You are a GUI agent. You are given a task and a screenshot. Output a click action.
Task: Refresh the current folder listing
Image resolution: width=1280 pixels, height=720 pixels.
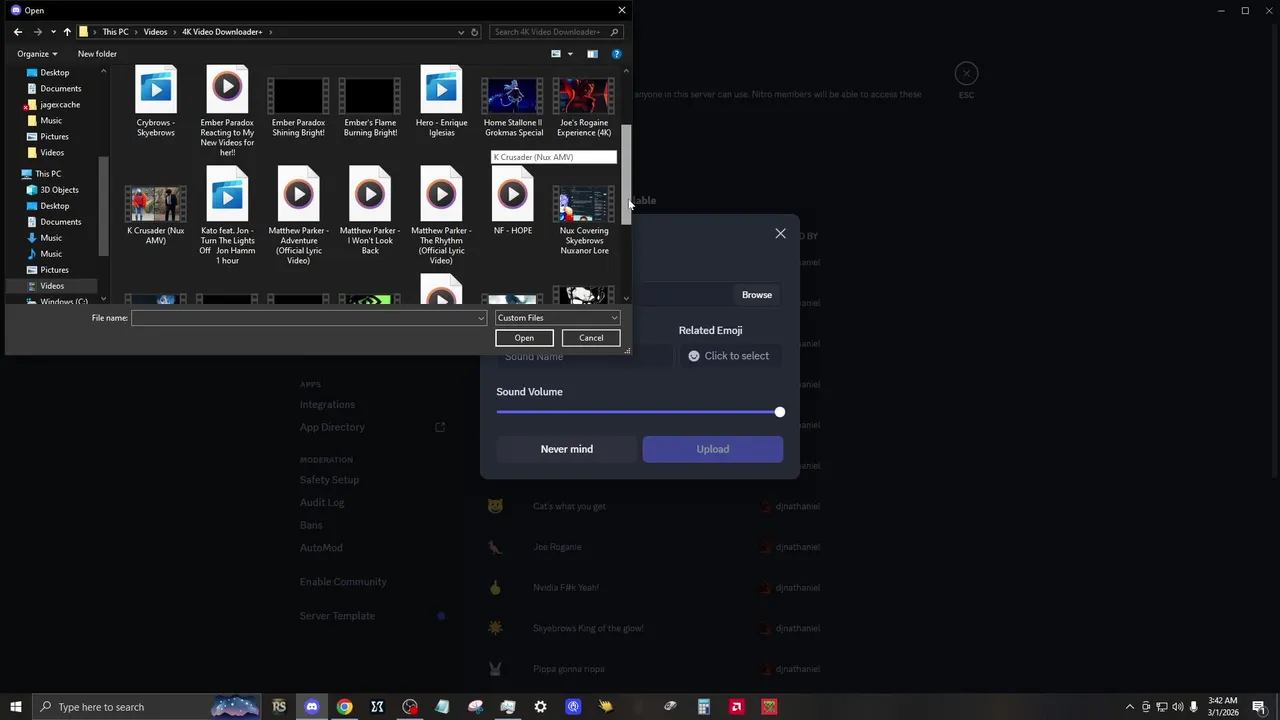pyautogui.click(x=474, y=32)
